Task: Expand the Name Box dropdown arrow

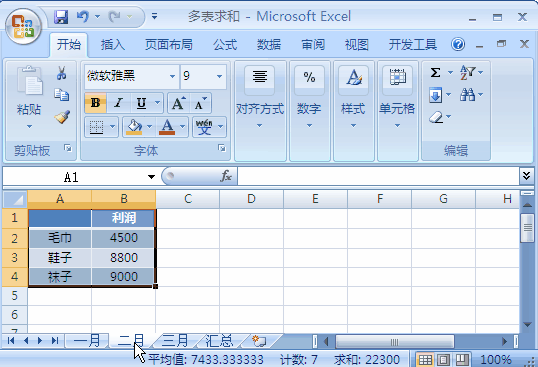Action: [151, 177]
